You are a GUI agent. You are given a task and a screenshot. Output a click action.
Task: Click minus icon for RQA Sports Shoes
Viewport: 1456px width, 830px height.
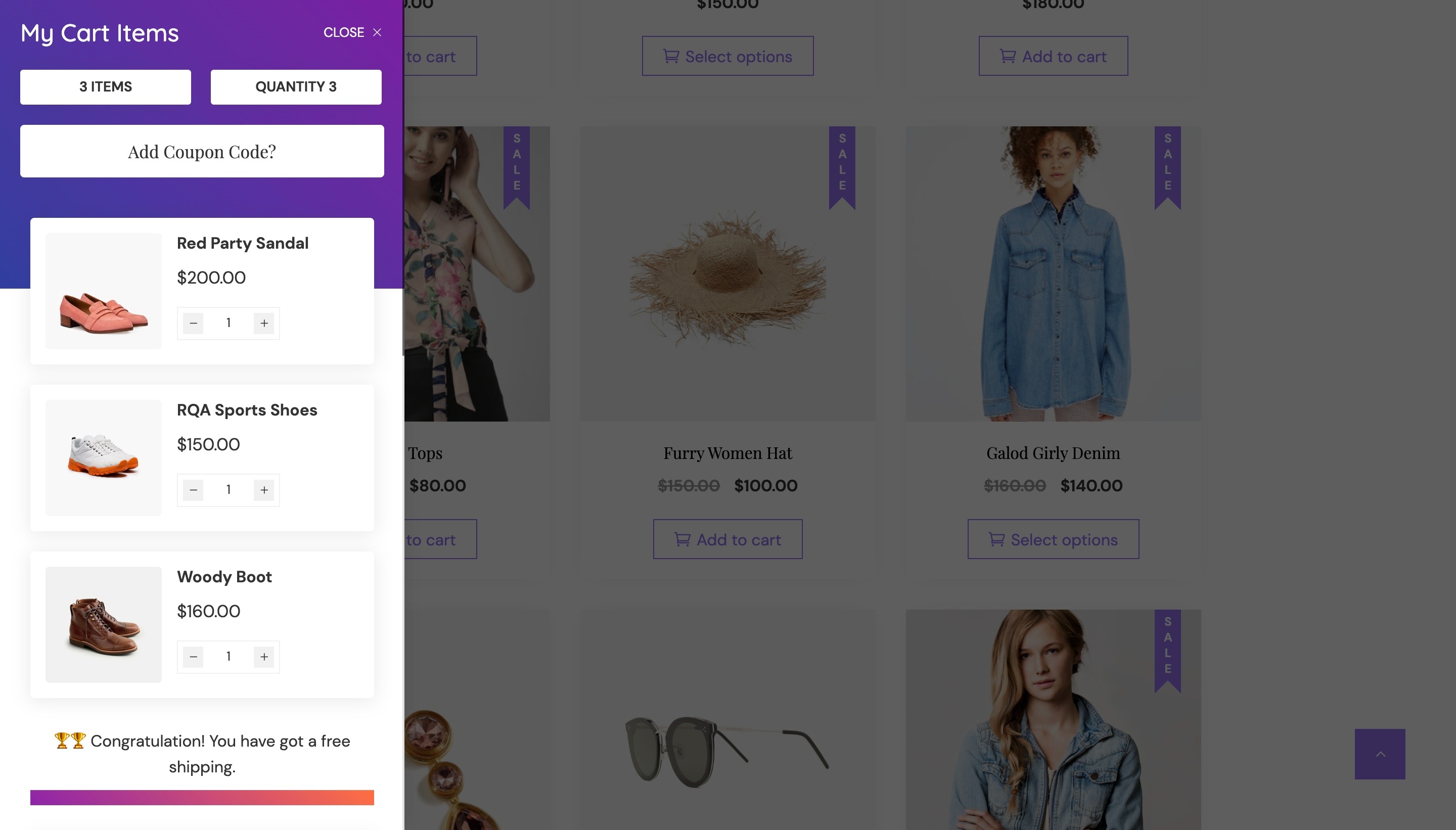pyautogui.click(x=193, y=490)
